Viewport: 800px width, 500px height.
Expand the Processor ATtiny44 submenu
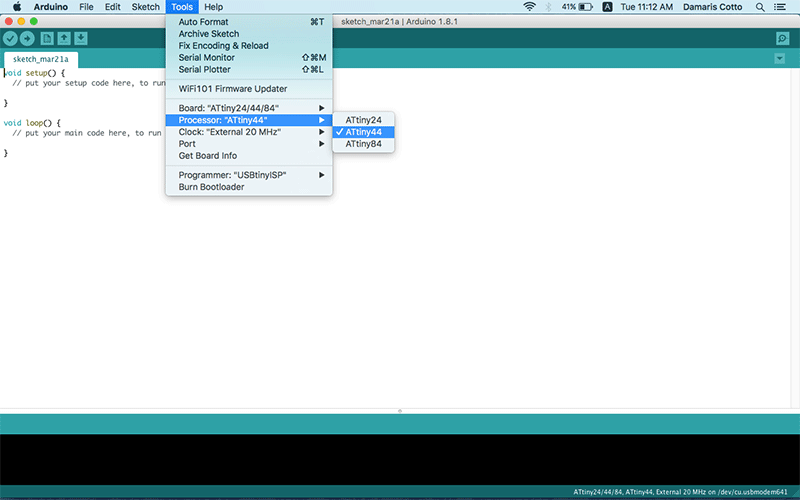(249, 120)
